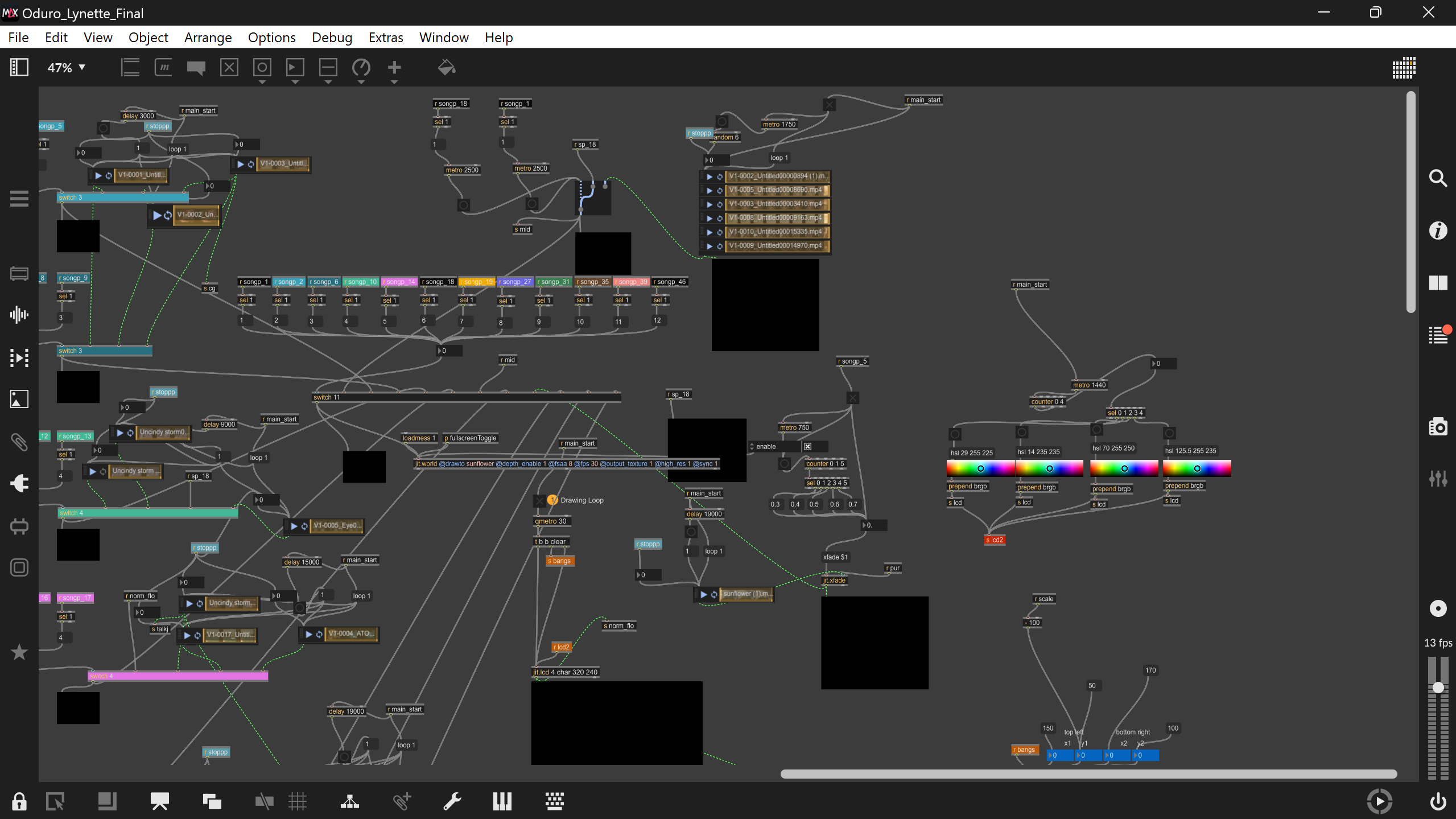Open the Inspector info icon
This screenshot has height=819, width=1456.
point(1438,231)
